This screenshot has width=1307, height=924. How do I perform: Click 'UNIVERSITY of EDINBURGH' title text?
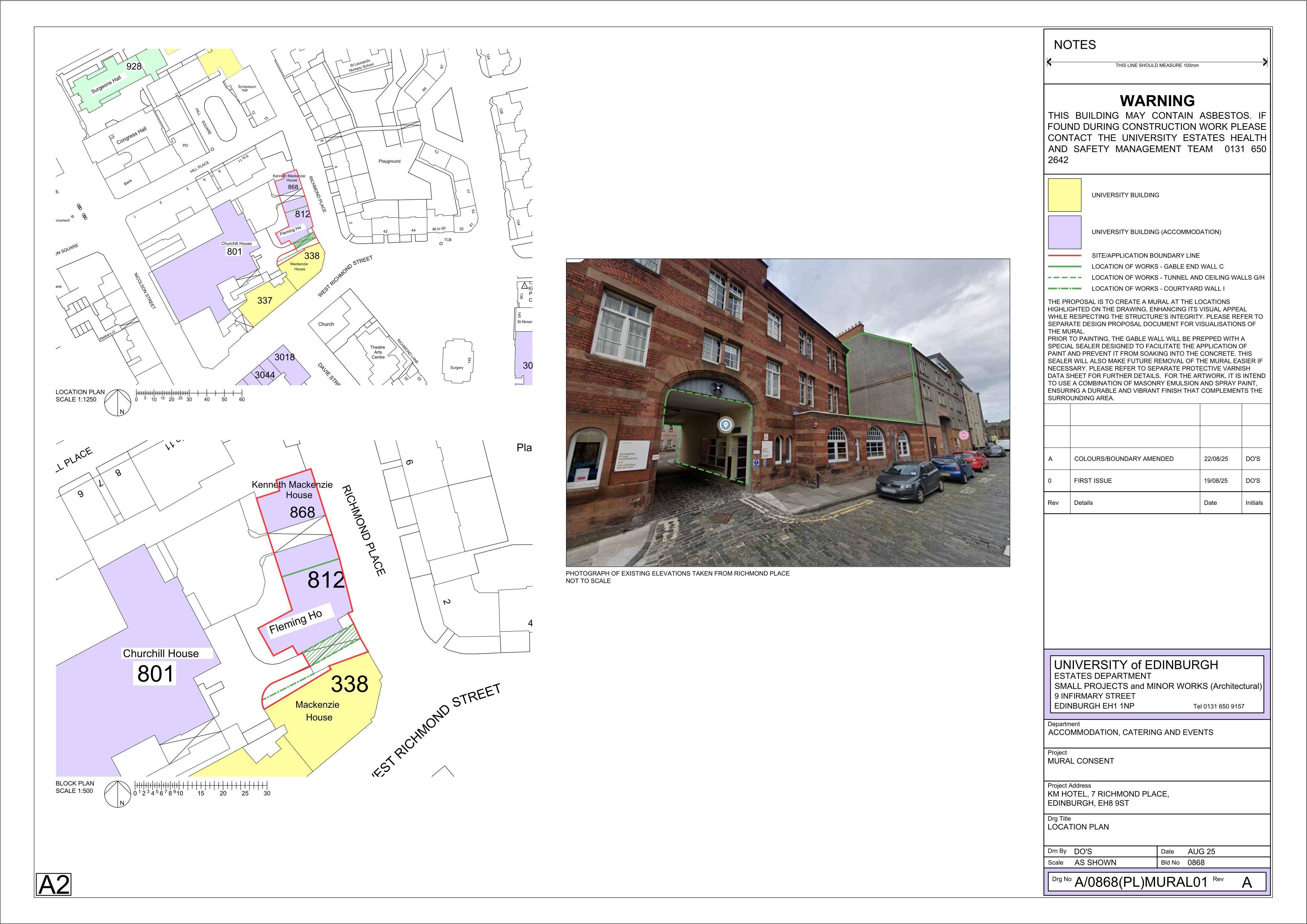[1136, 665]
